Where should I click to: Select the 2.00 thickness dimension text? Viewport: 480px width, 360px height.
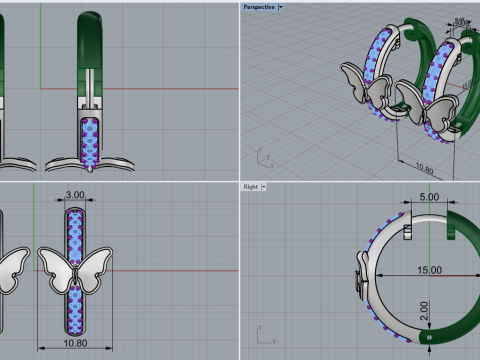pyautogui.click(x=424, y=311)
